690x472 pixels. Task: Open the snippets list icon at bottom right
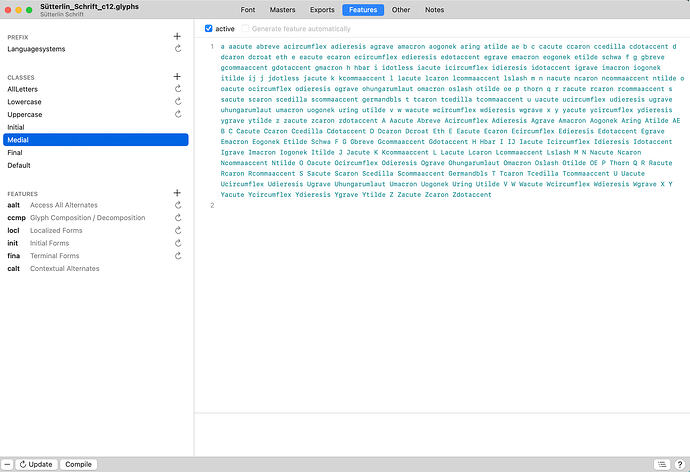[662, 465]
